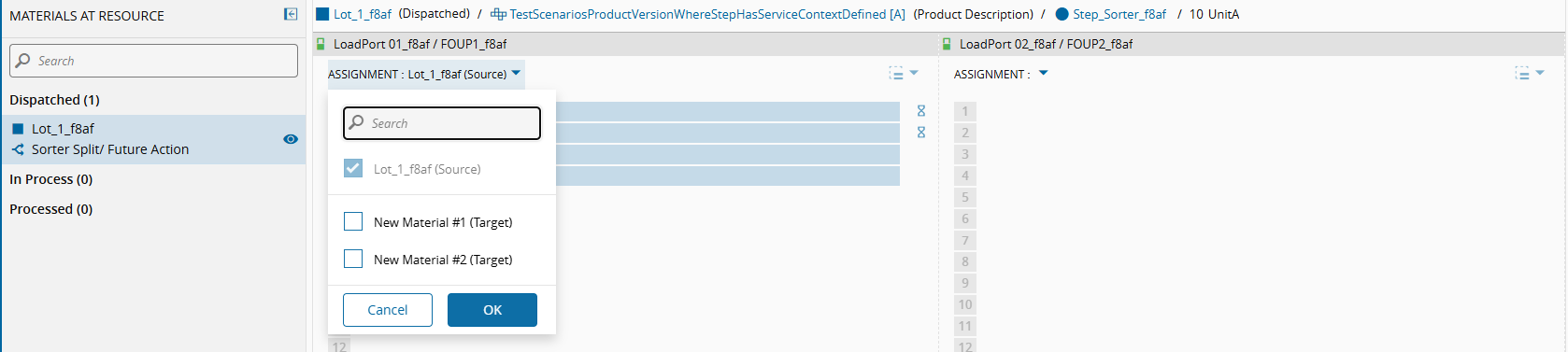Open the Step_Sorter_f8af breadcrumb link
Image resolution: width=1568 pixels, height=352 pixels.
point(1119,14)
